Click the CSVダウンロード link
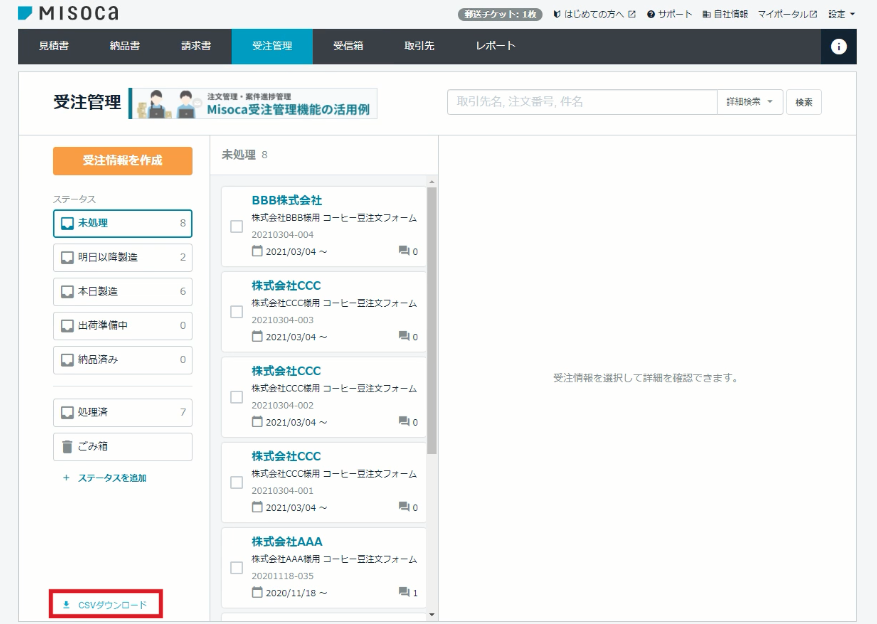The height and width of the screenshot is (624, 877). click(x=106, y=604)
